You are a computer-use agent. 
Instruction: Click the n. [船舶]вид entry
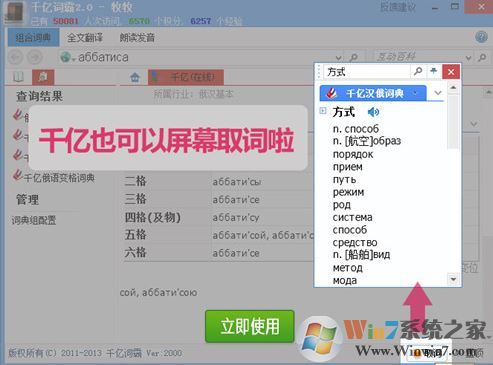point(361,255)
